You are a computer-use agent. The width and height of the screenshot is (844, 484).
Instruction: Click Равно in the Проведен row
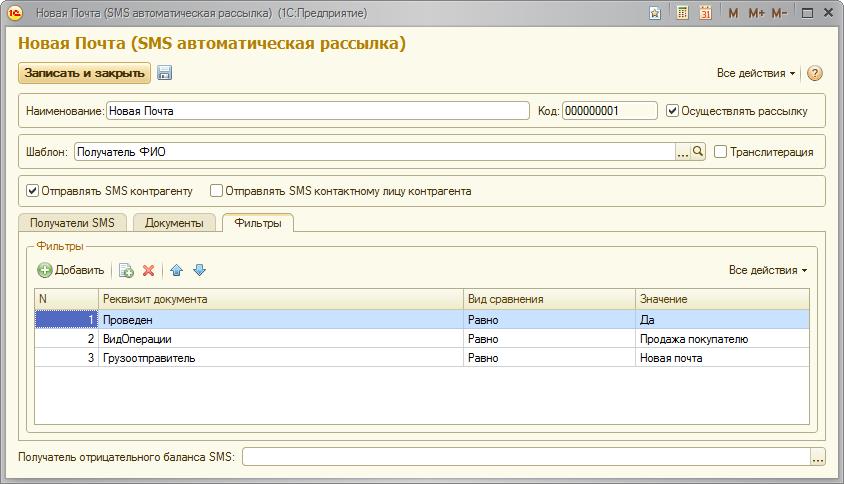tap(549, 320)
